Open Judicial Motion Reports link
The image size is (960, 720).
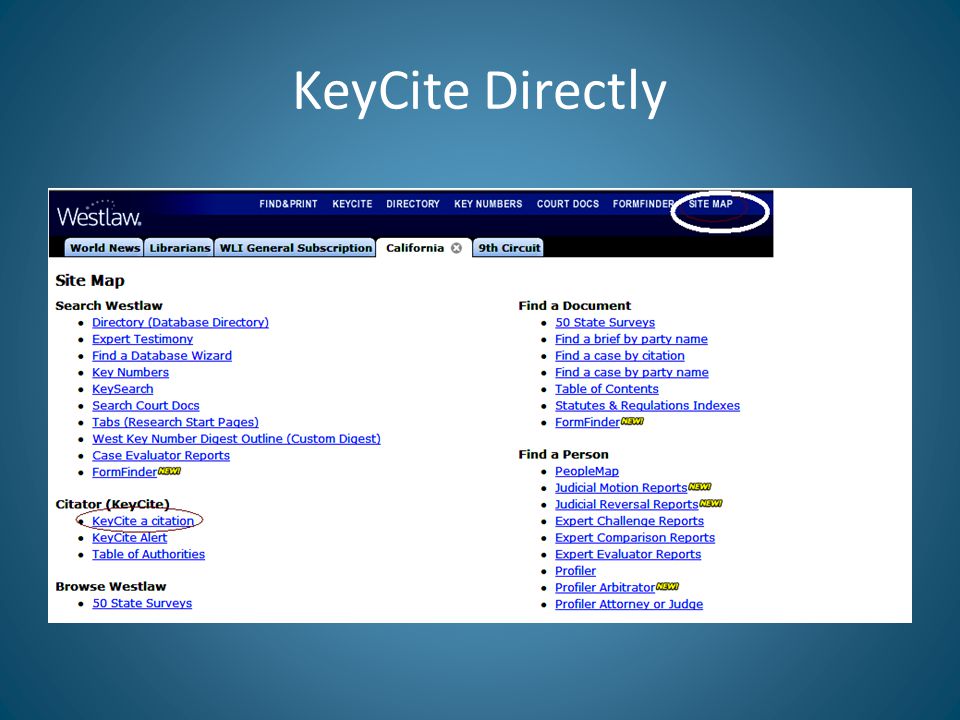tap(621, 487)
